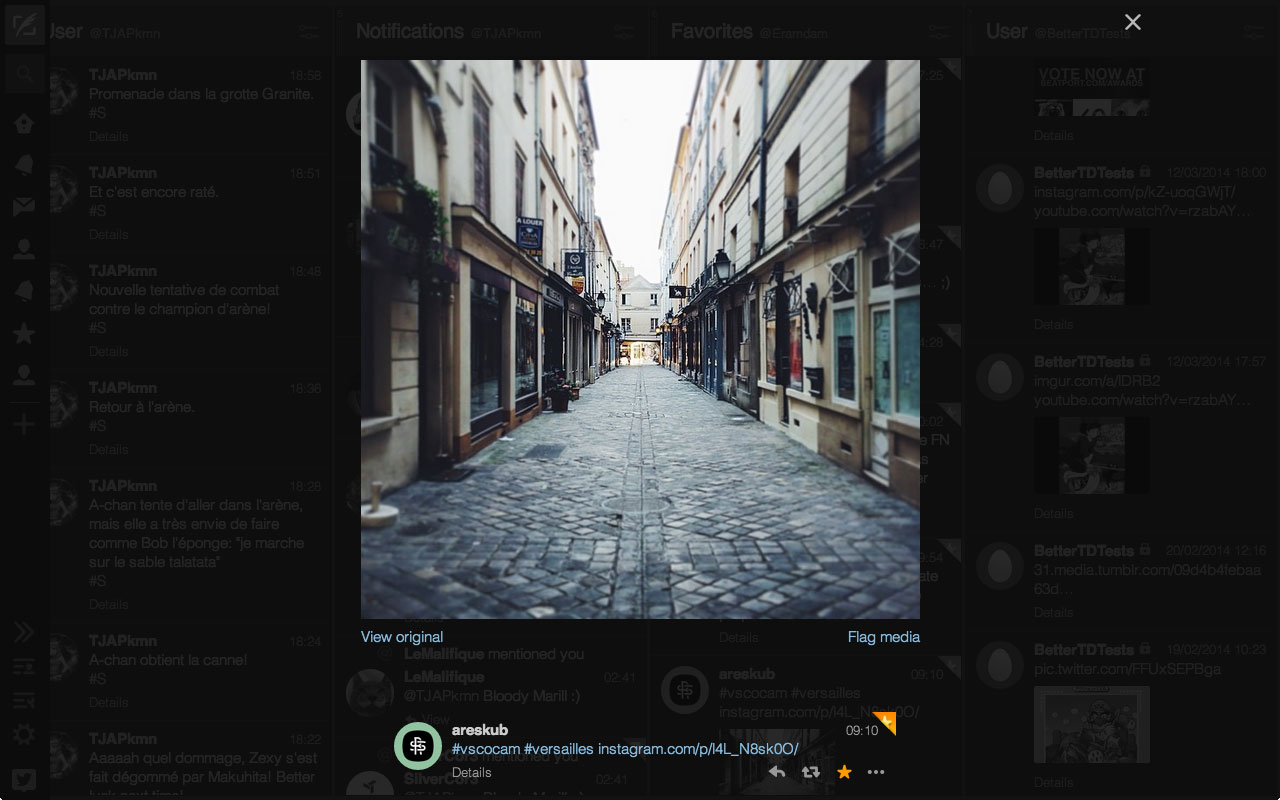Click areskub avatar in the Favorites column

tap(685, 690)
